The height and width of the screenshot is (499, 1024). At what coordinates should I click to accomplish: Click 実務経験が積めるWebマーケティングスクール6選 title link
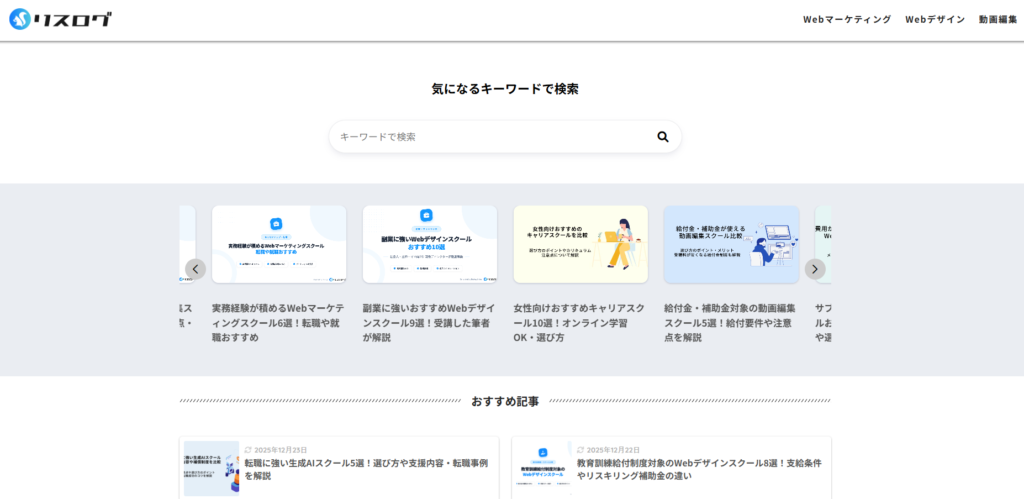pyautogui.click(x=279, y=323)
